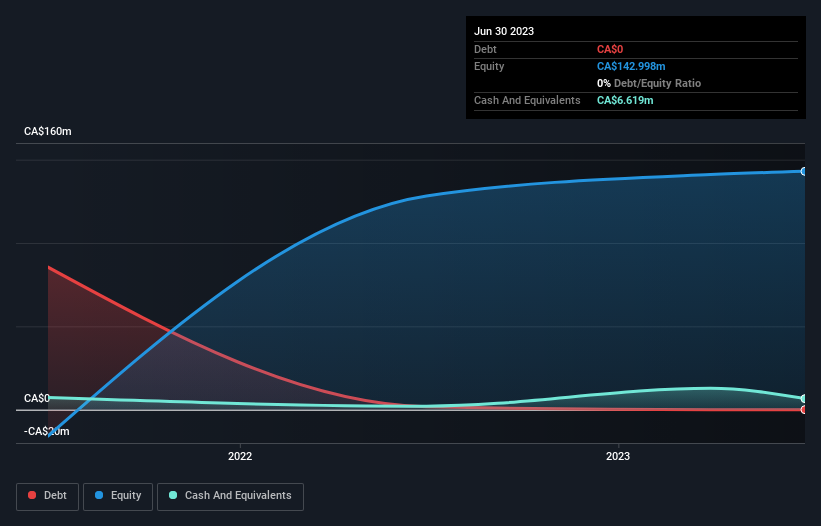Screen dimensions: 821x526
Task: Click the Debt label in tooltip
Action: 485,49
